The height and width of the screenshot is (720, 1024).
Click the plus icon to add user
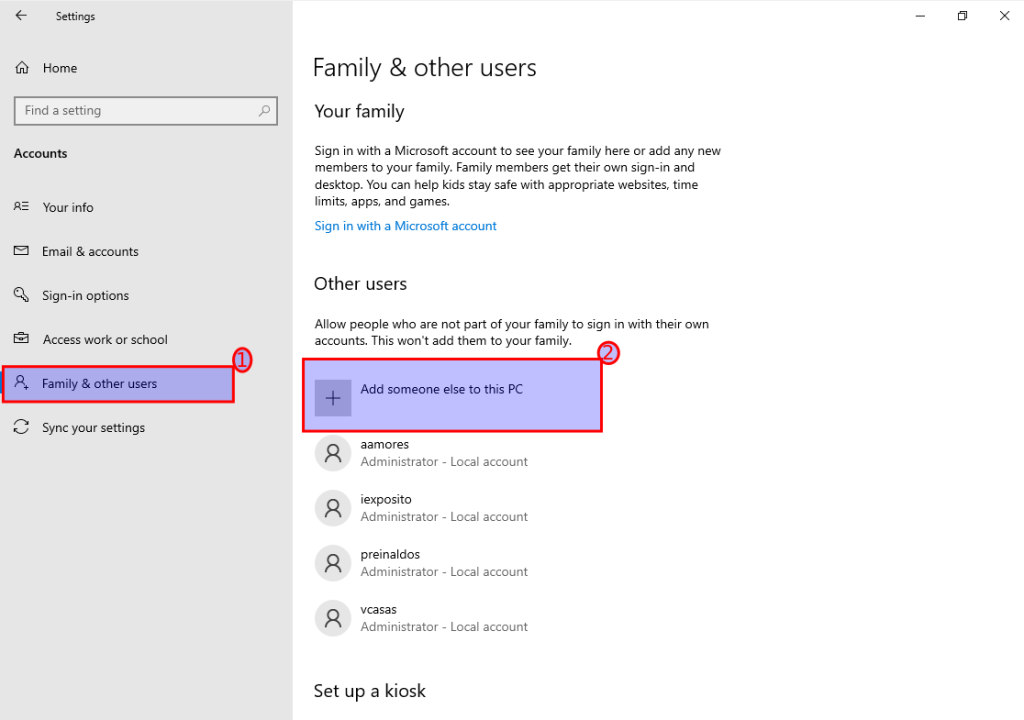tap(333, 398)
